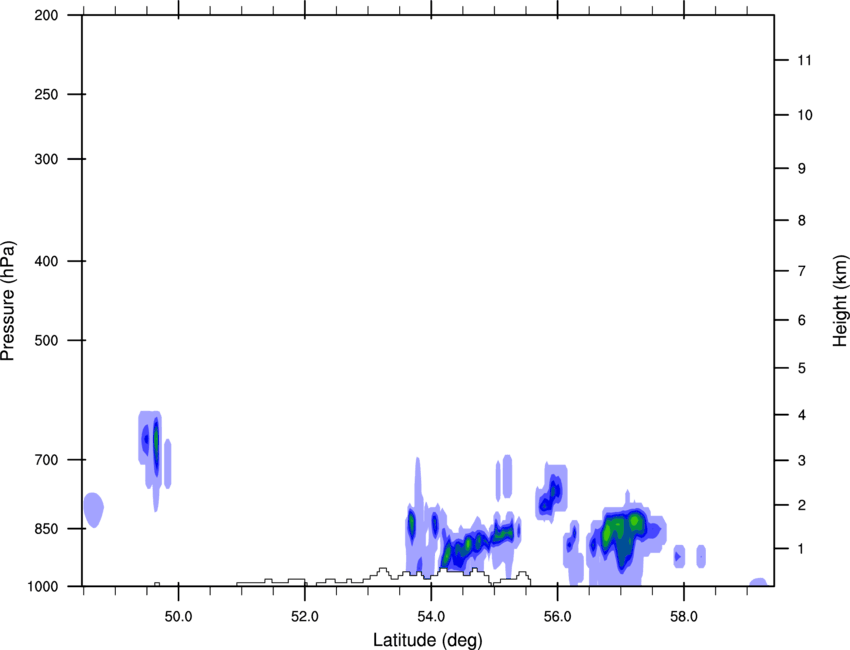This screenshot has width=850, height=650.
Task: Click the 500 pressure tick label
Action: [x=46, y=340]
